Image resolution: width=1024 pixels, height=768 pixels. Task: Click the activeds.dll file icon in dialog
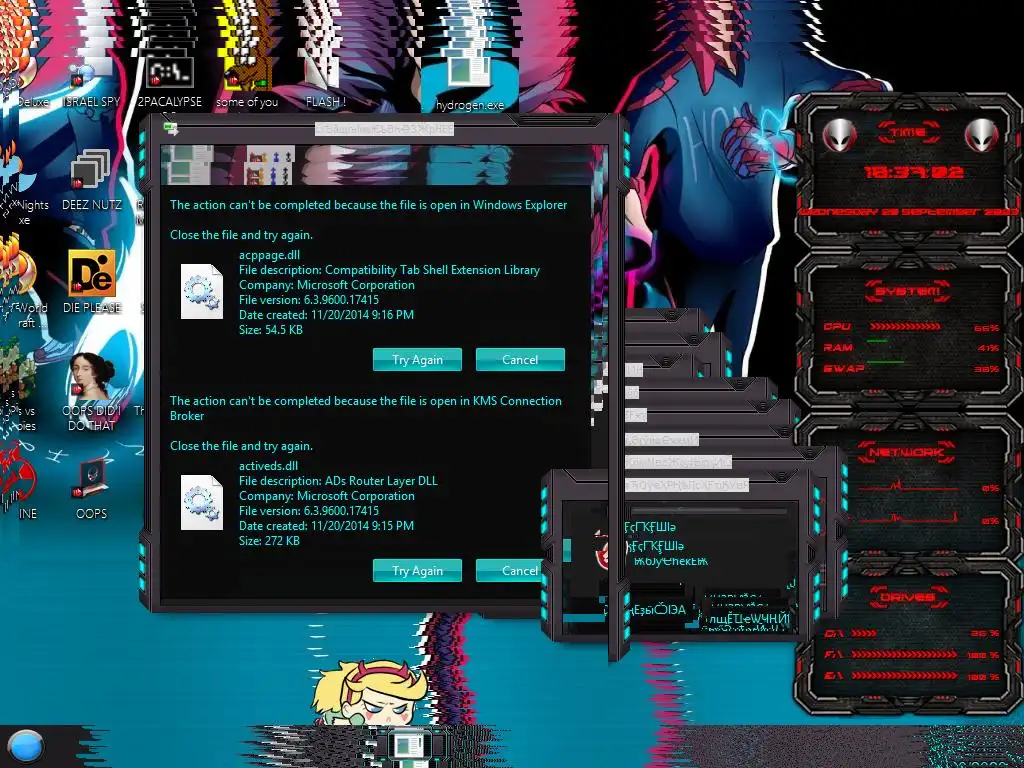point(202,502)
